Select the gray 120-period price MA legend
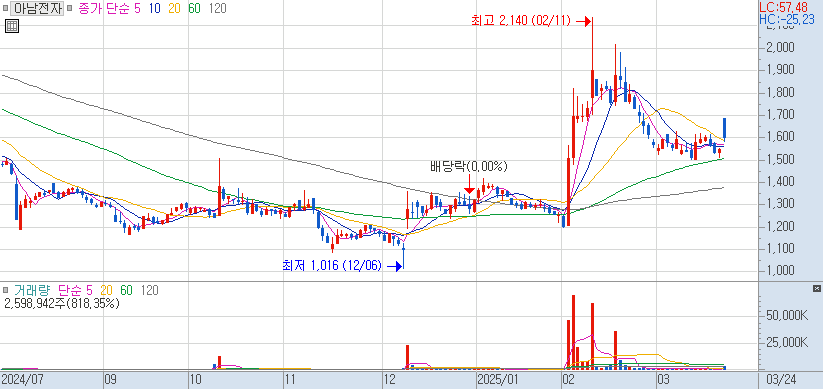The width and height of the screenshot is (823, 389). pos(217,8)
